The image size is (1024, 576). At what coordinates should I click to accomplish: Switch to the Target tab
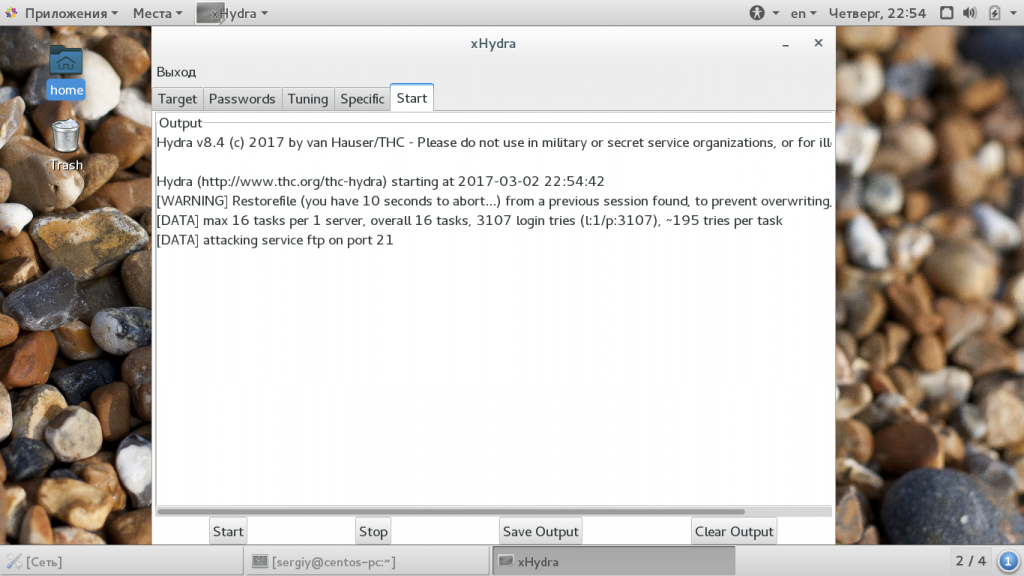(177, 99)
